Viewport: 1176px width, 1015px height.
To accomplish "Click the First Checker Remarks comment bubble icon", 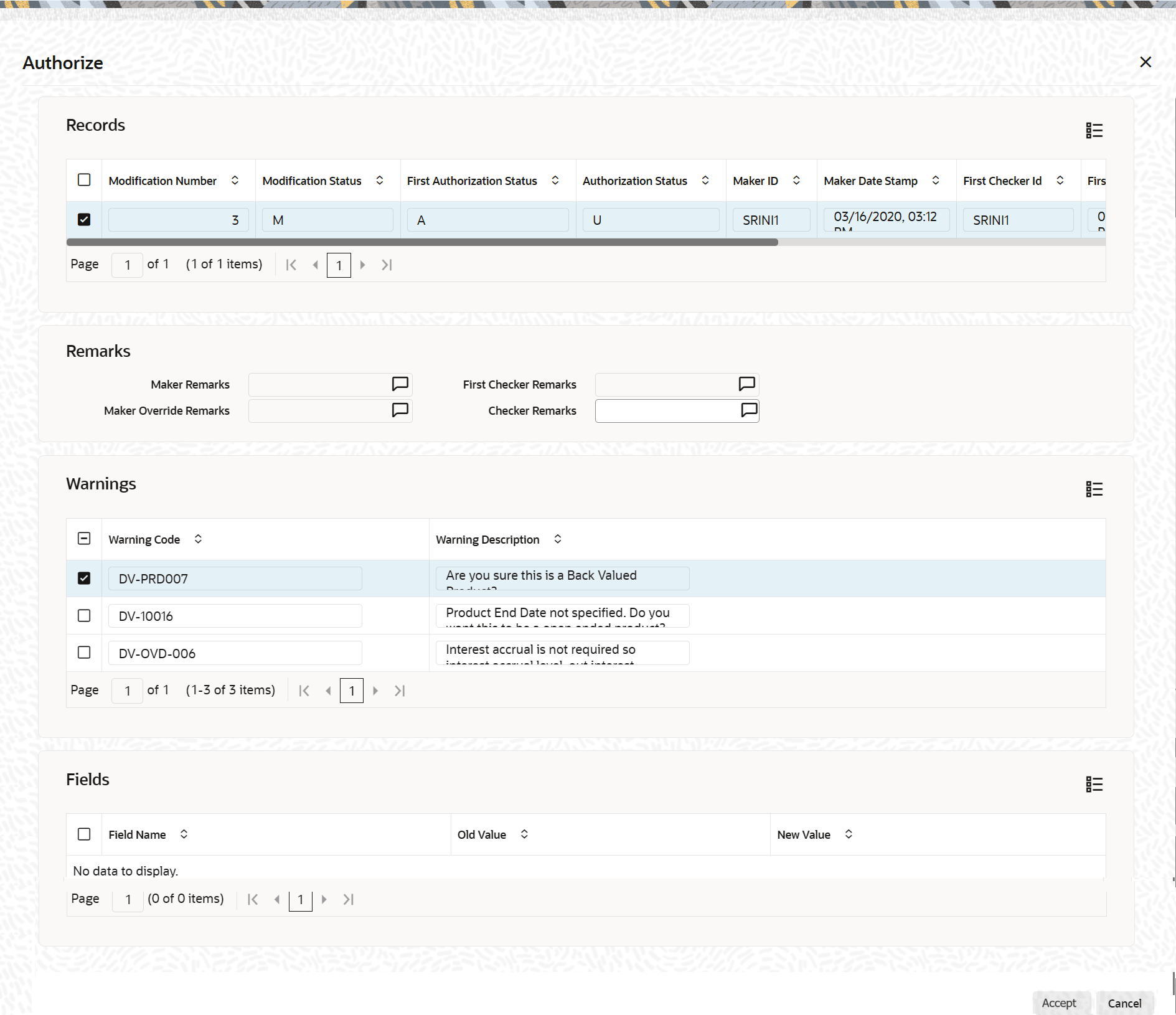I will click(x=746, y=384).
